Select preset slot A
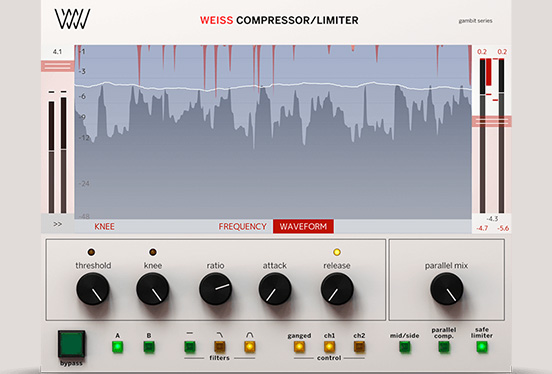Image resolution: width=552 pixels, height=374 pixels. pyautogui.click(x=118, y=347)
